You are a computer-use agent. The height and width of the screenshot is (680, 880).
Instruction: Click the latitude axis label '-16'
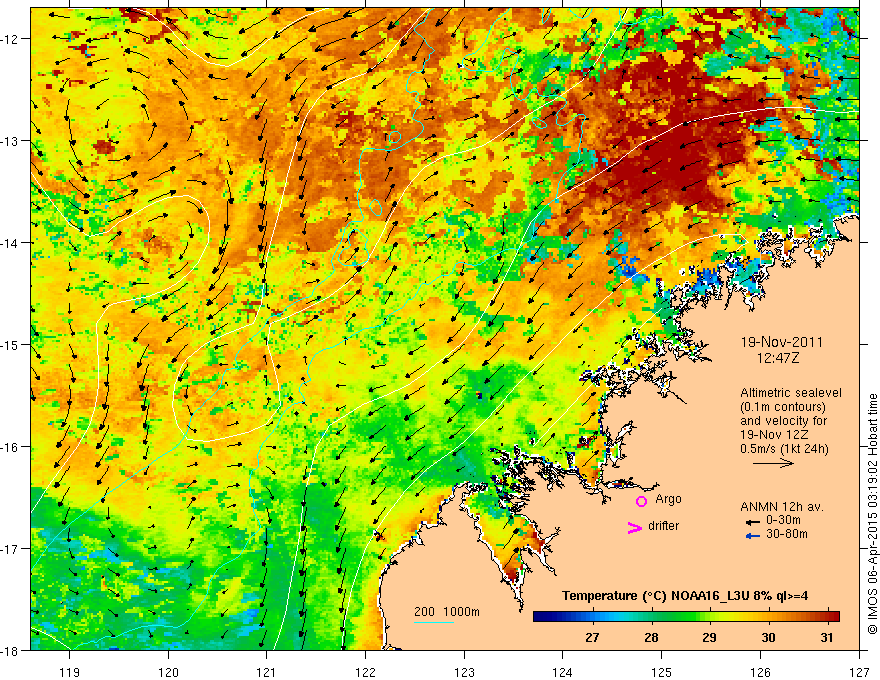coord(10,447)
